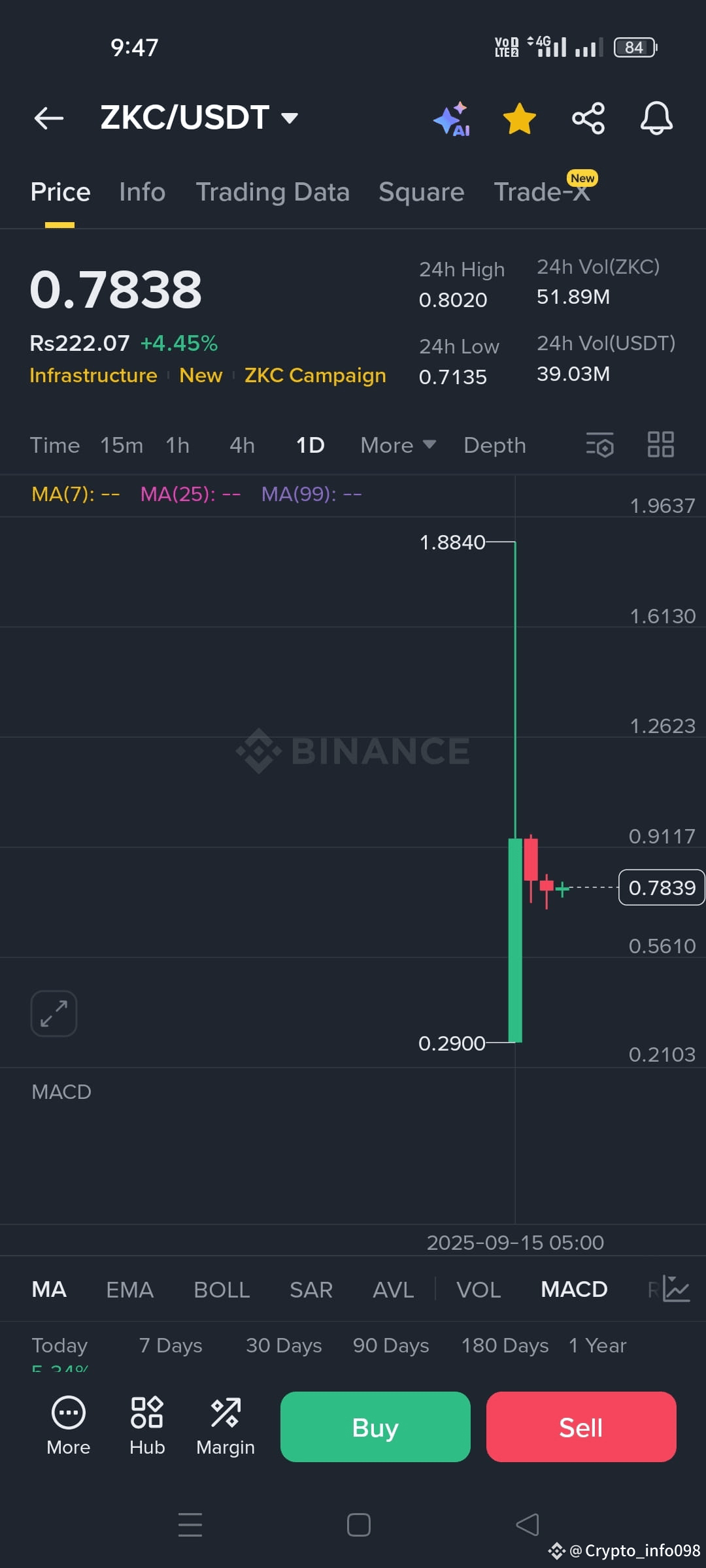Open the ZKC Campaign tag link

(x=315, y=376)
